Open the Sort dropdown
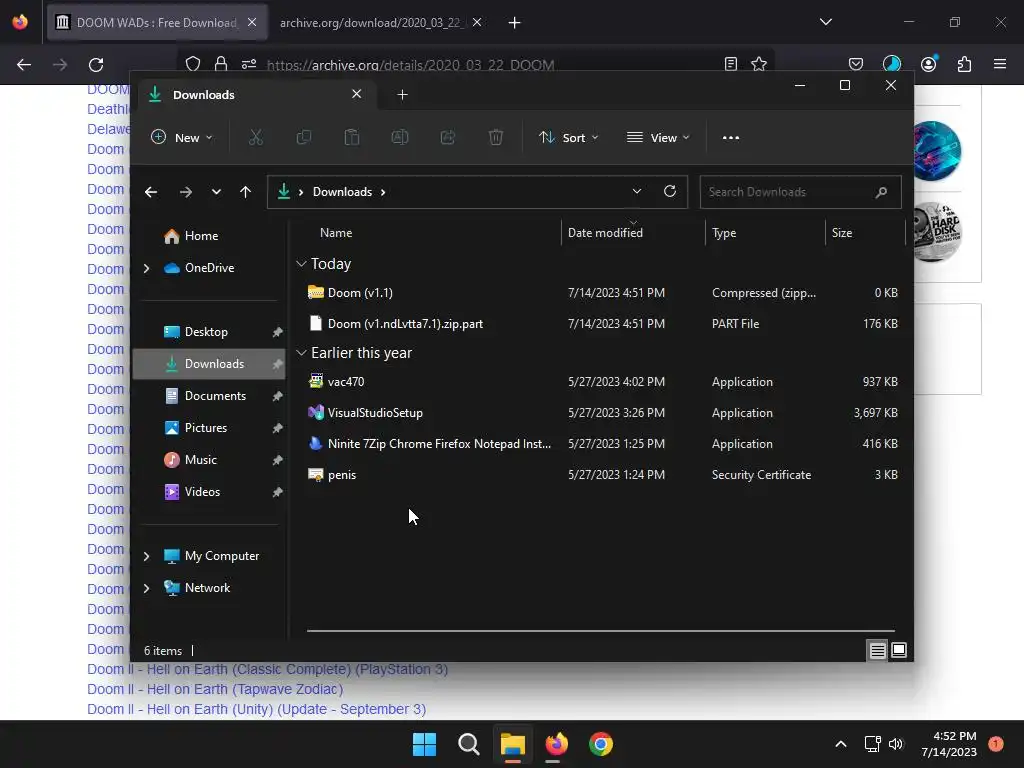 [568, 138]
